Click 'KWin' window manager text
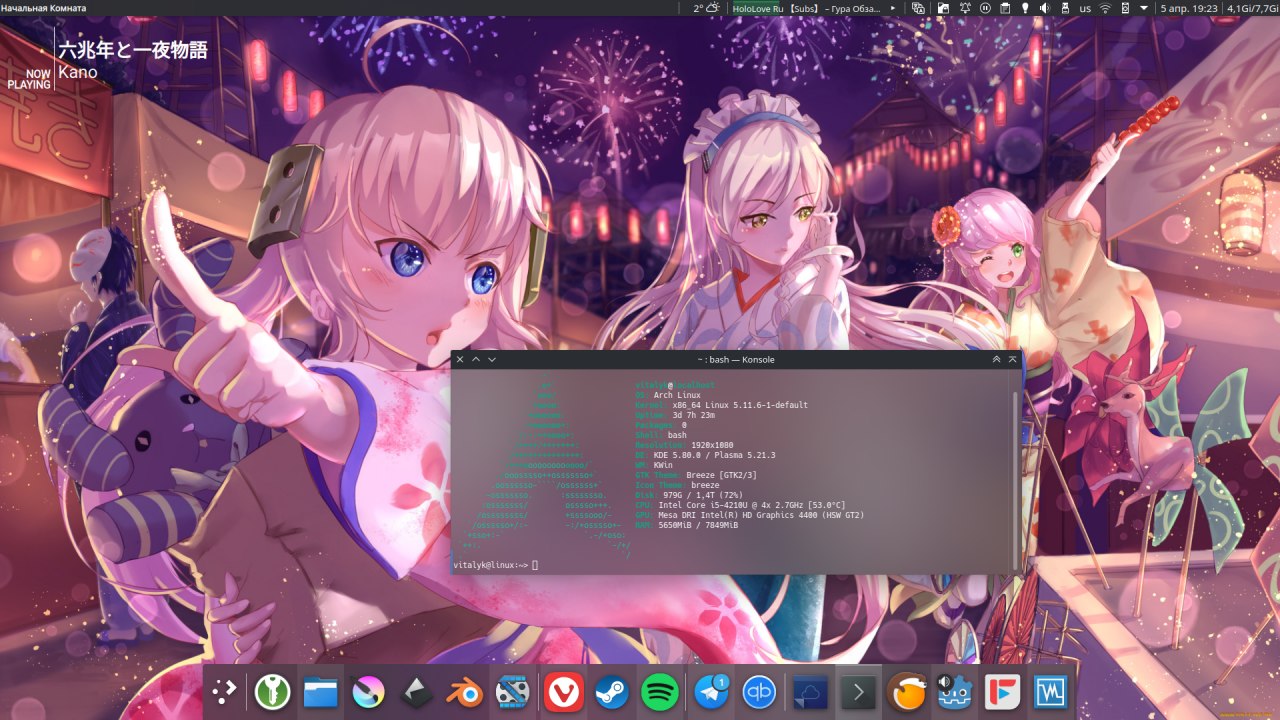Viewport: 1280px width, 720px height. (662, 465)
